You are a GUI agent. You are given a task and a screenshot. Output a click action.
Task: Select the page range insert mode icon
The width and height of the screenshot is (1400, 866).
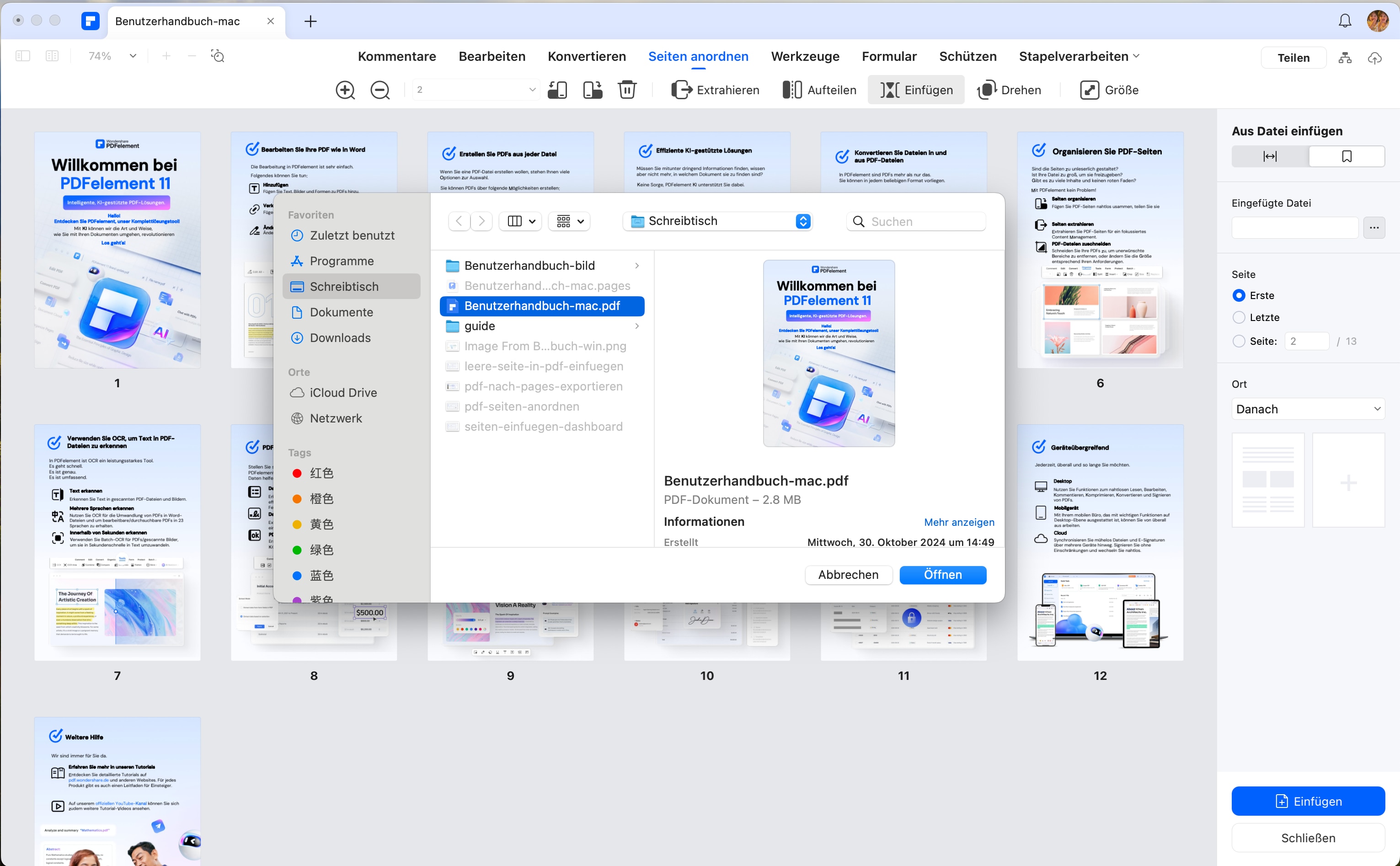(1269, 156)
